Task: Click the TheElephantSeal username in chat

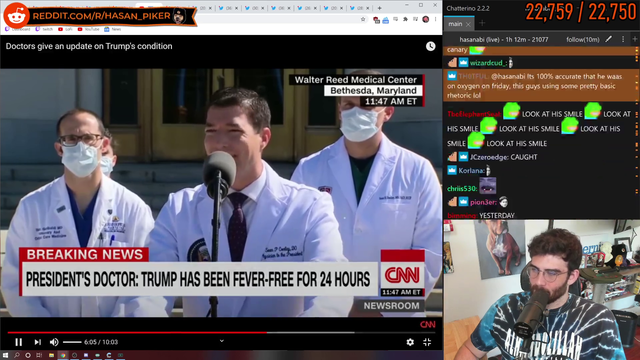Action: (474, 114)
